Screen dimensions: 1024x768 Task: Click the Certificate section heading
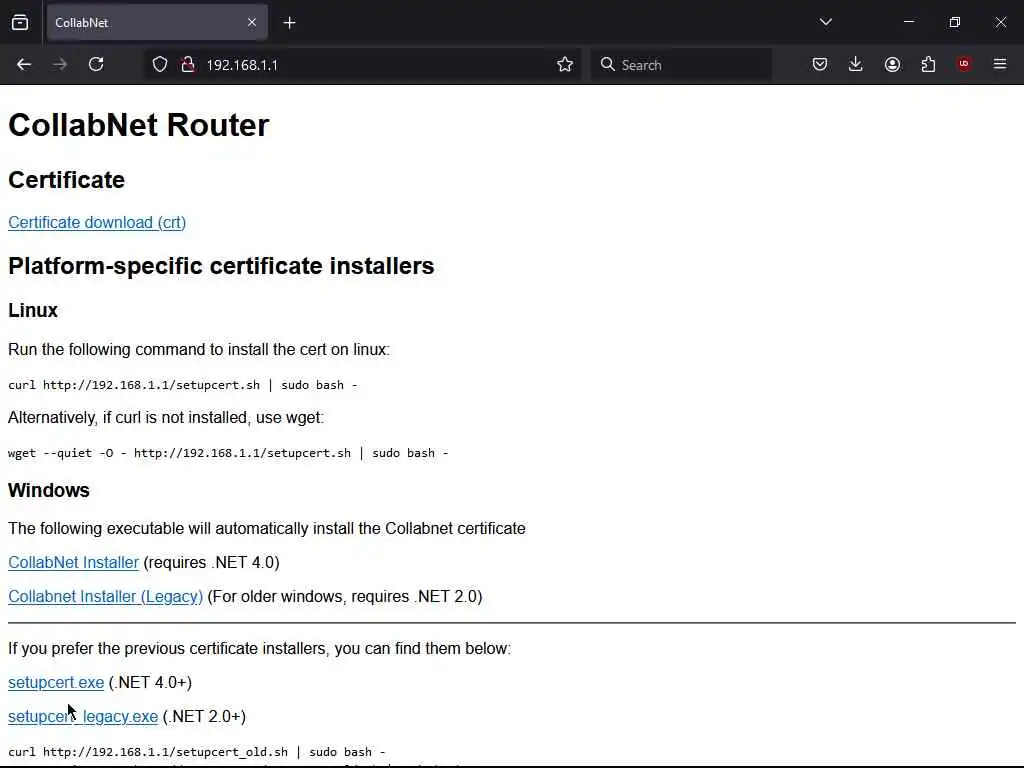pos(66,180)
